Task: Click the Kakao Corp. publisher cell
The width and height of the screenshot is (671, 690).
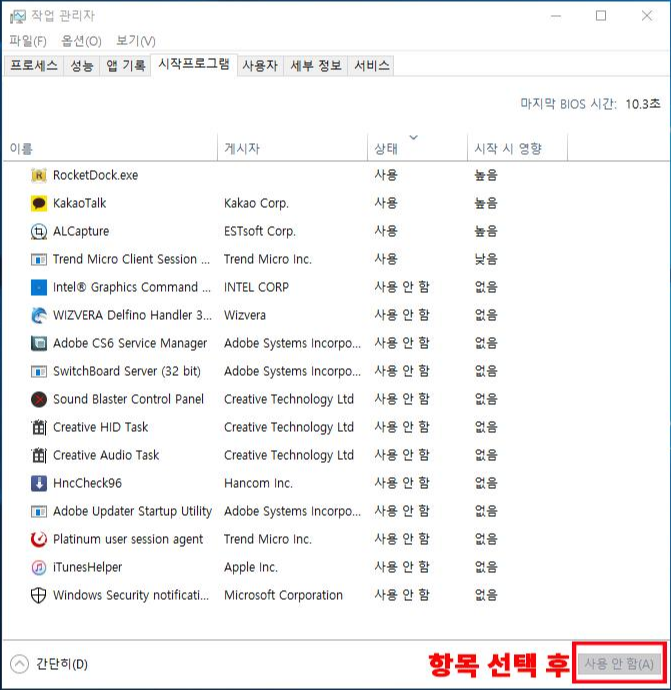Action: 256,203
